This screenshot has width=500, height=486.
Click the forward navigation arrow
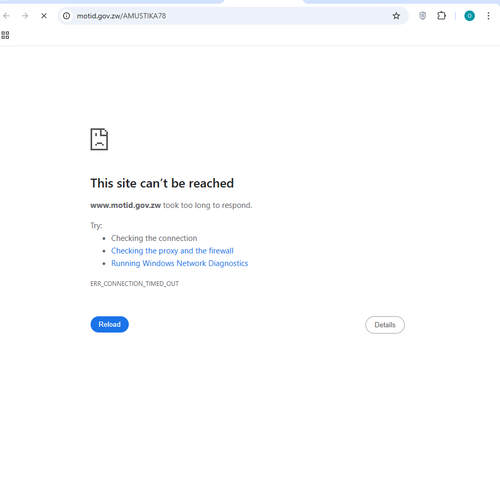[x=25, y=16]
